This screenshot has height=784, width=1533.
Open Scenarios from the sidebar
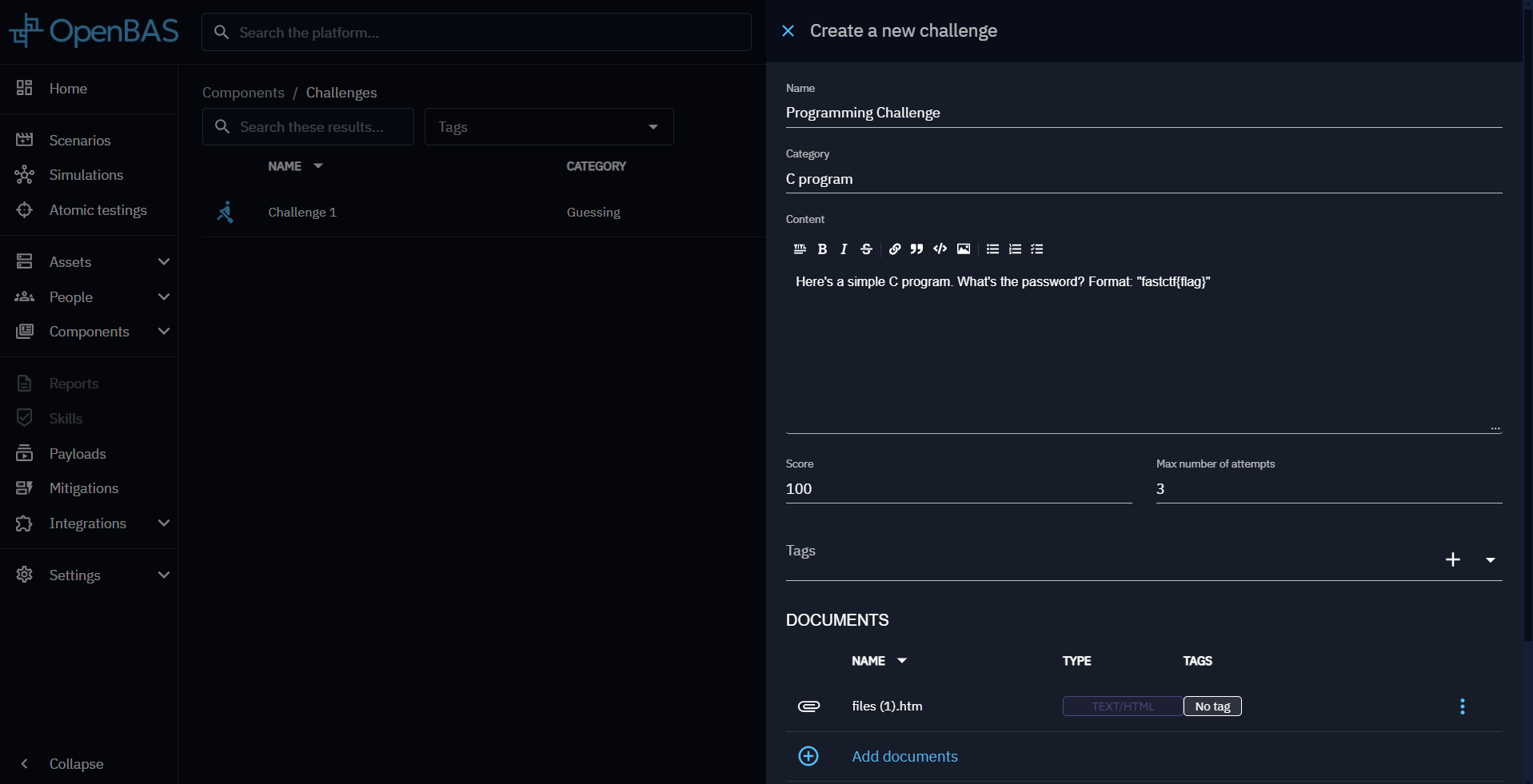tap(80, 141)
